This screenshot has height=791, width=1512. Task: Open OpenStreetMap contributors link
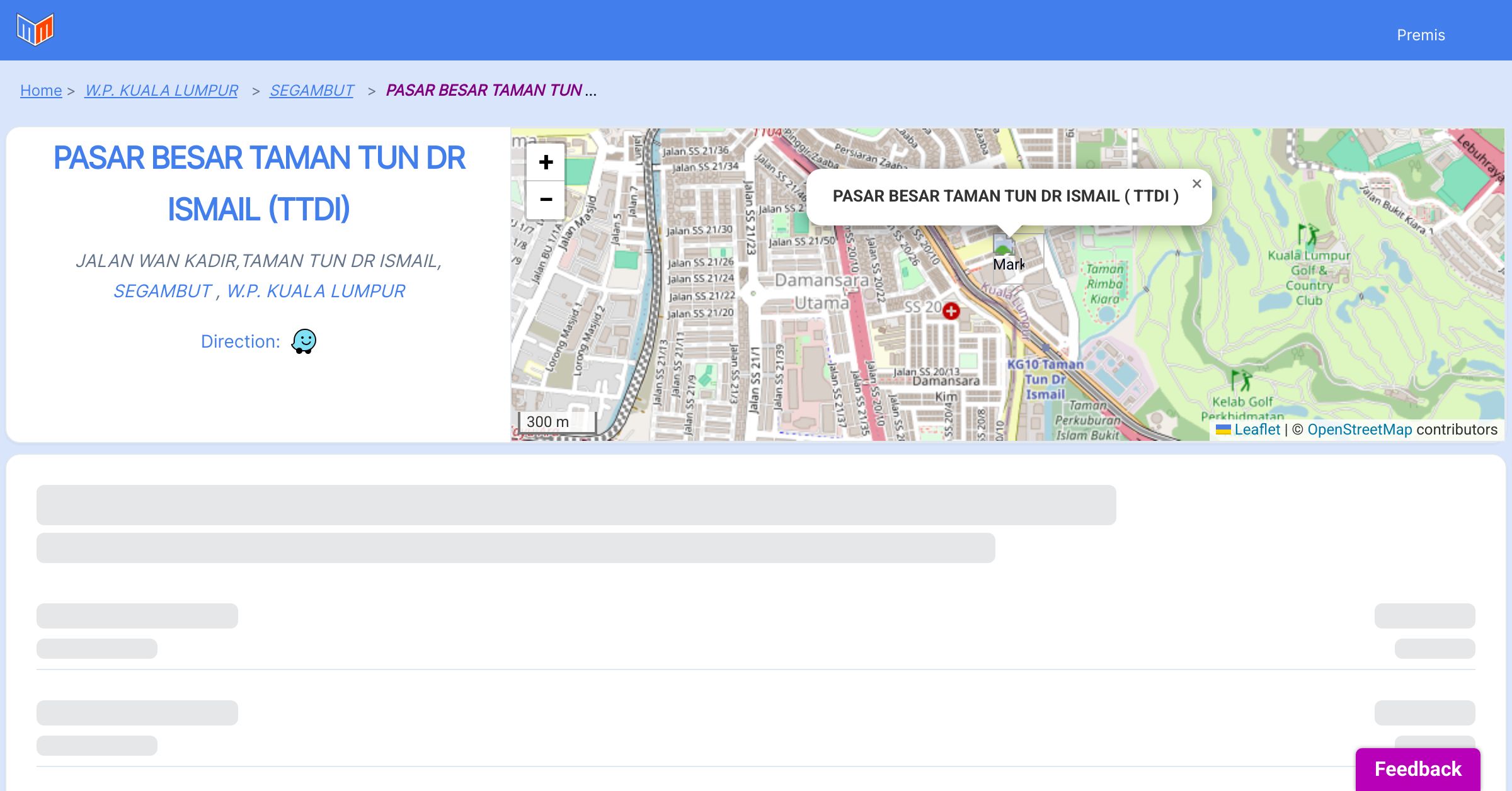tap(1360, 430)
